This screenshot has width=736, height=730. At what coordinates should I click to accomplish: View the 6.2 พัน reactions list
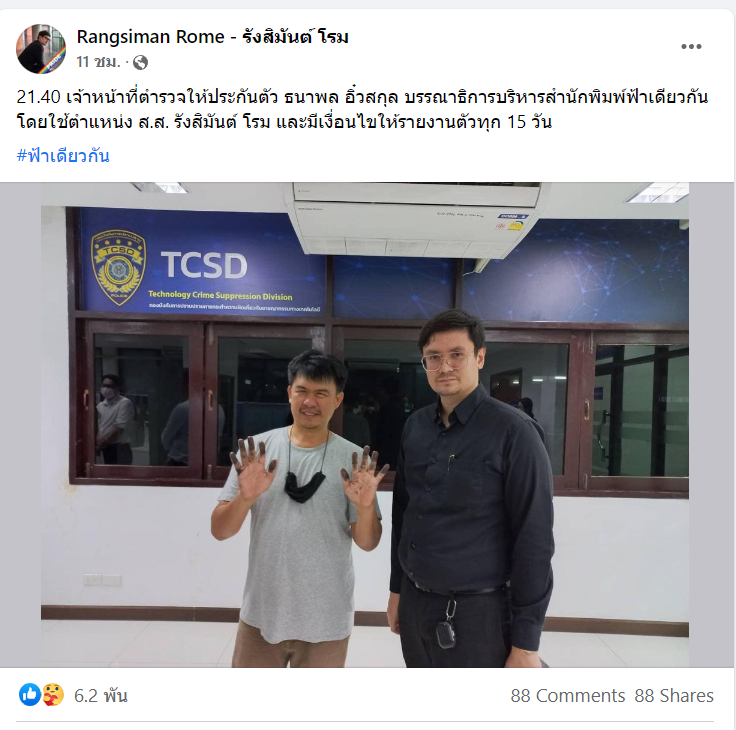pyautogui.click(x=100, y=695)
